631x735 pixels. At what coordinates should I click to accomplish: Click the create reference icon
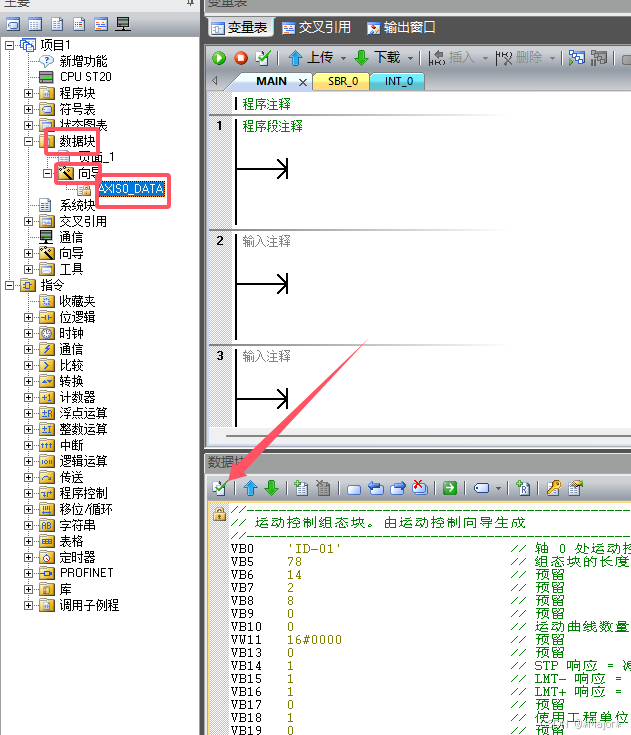522,488
